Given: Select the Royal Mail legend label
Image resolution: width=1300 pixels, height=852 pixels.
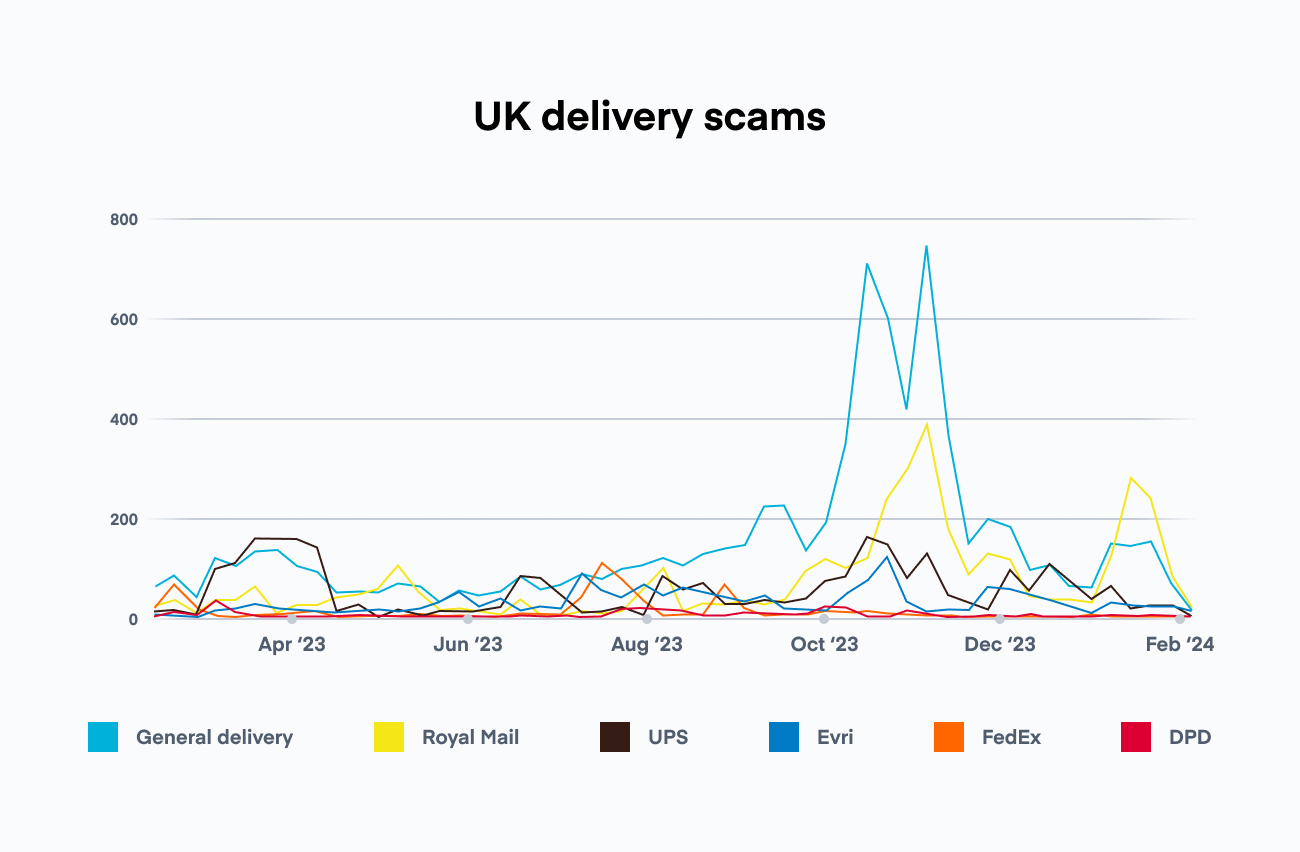Looking at the screenshot, I should (470, 738).
